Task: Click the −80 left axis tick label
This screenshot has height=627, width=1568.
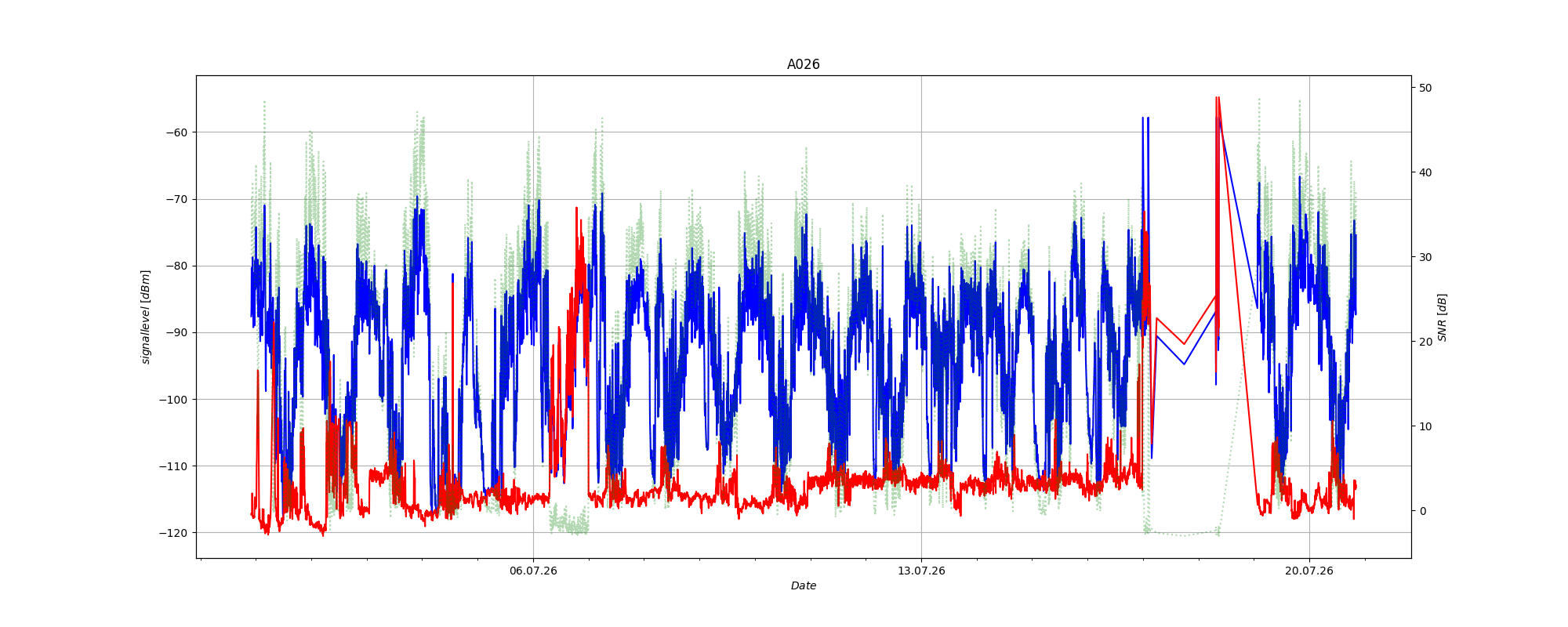Action: click(x=176, y=266)
